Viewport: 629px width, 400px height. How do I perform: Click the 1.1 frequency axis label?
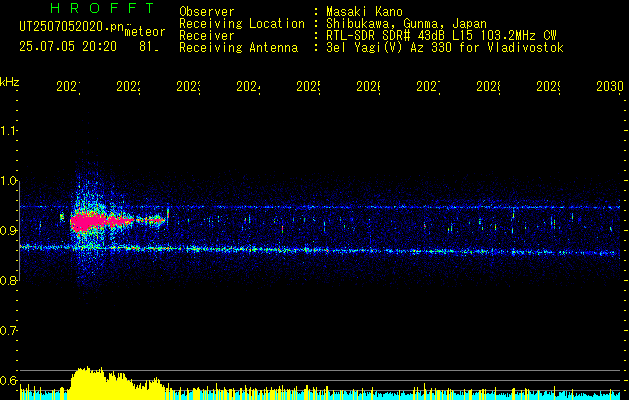pyautogui.click(x=8, y=131)
